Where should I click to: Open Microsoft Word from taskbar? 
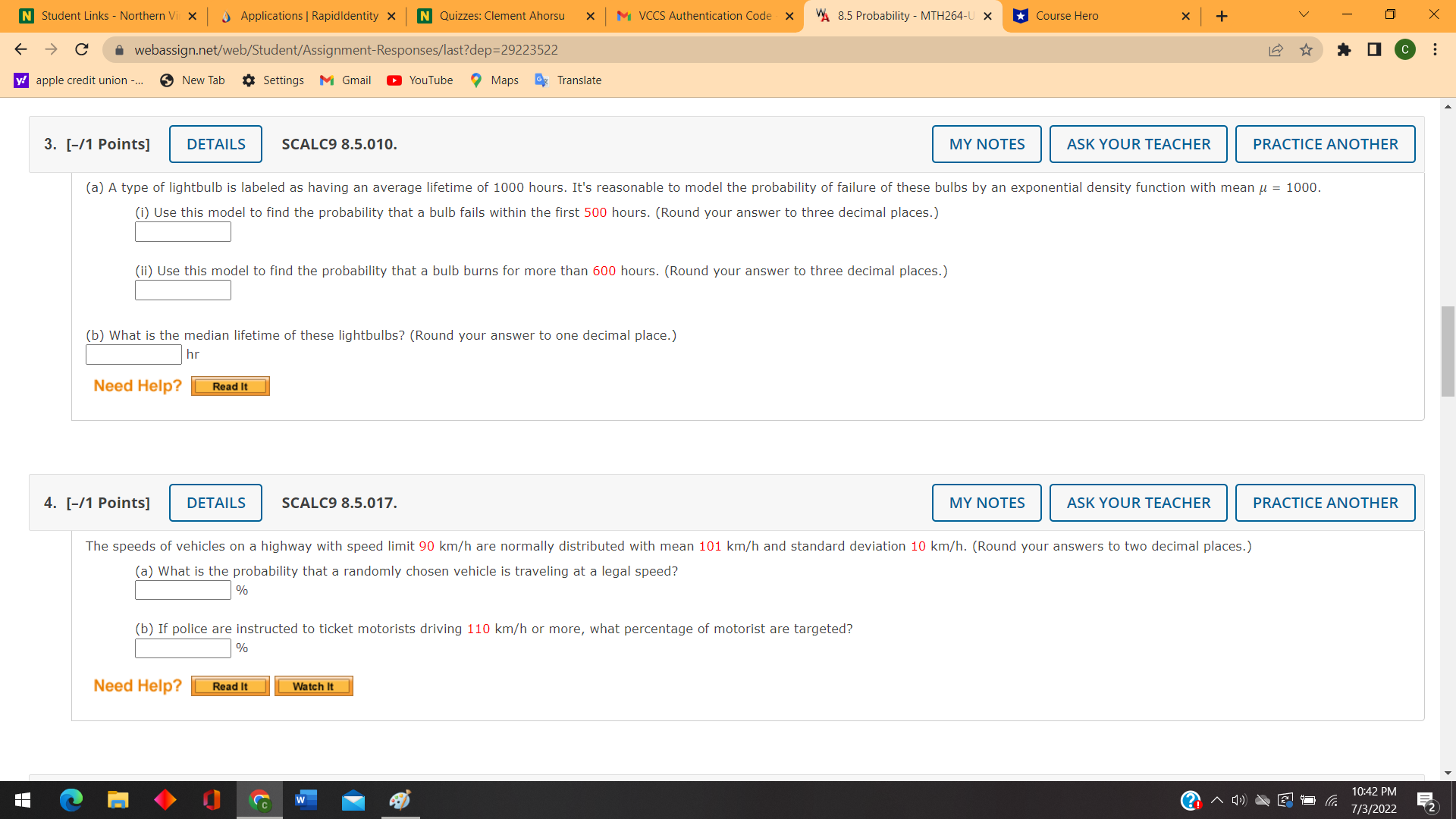click(x=306, y=800)
